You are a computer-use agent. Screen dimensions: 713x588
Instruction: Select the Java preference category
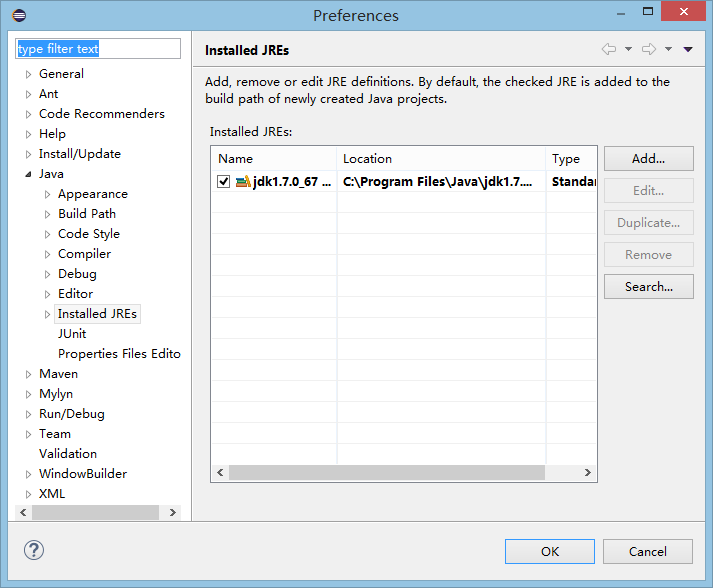[51, 174]
